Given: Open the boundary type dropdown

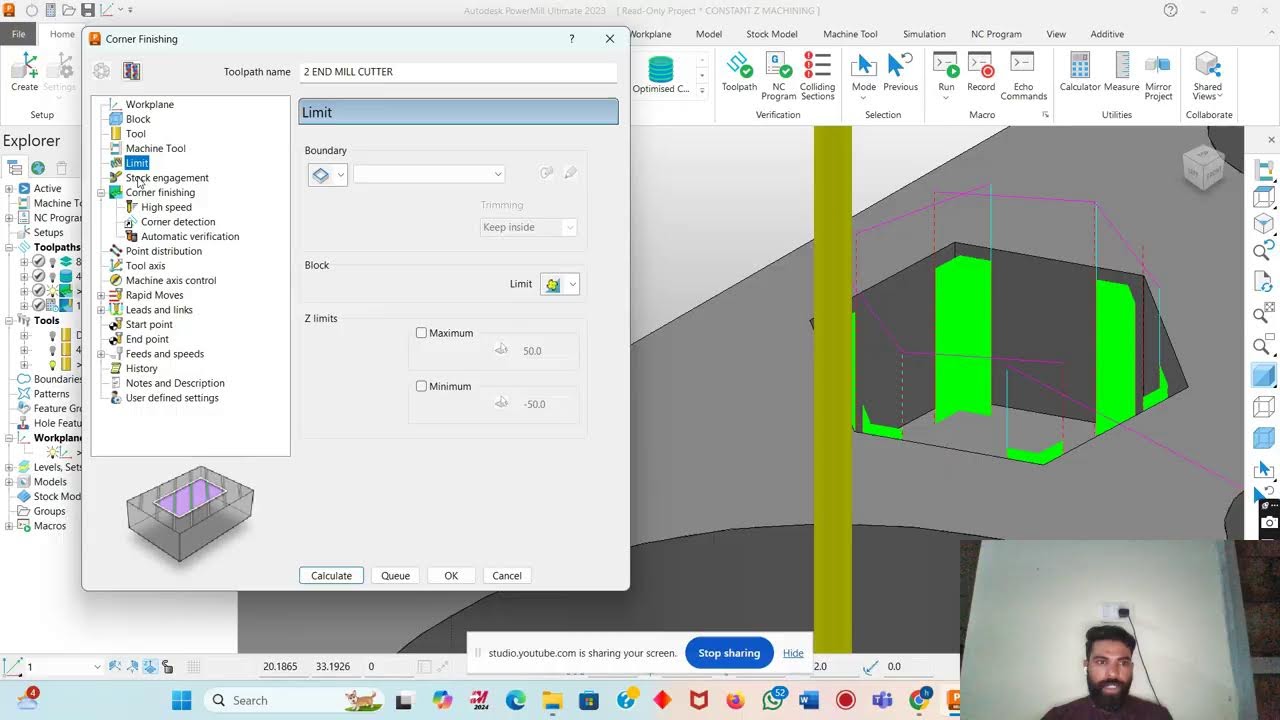Looking at the screenshot, I should 327,174.
